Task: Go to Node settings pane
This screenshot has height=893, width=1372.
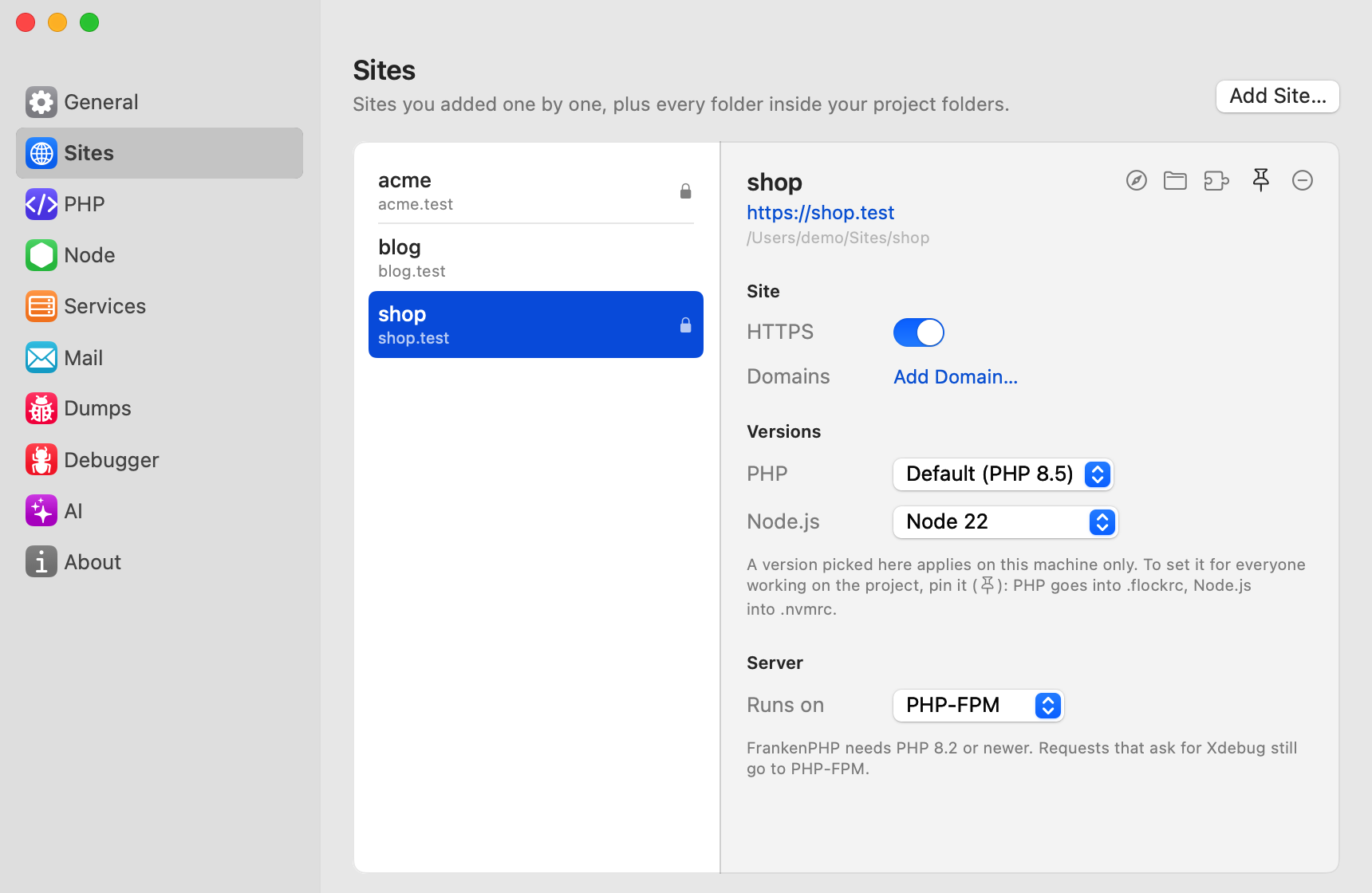Action: pyautogui.click(x=160, y=255)
